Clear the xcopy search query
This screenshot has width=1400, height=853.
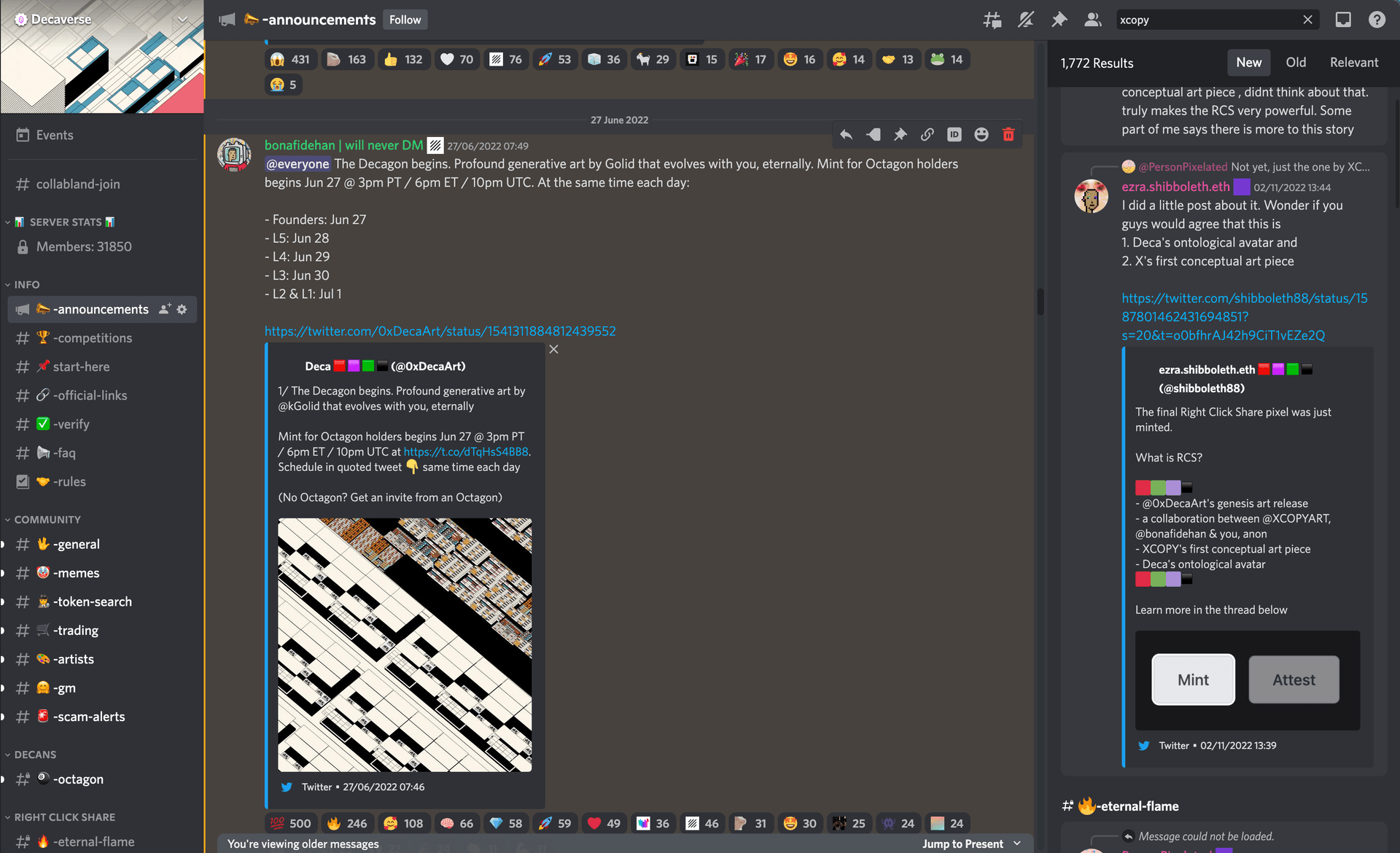coord(1307,20)
